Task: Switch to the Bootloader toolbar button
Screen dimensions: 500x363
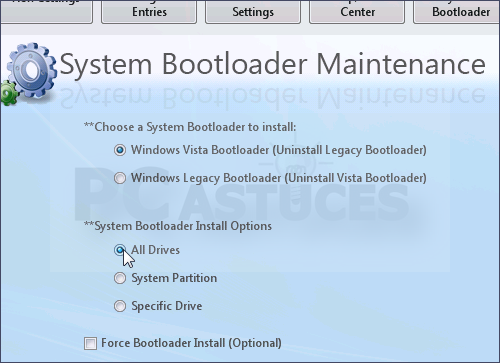Action: (457, 12)
